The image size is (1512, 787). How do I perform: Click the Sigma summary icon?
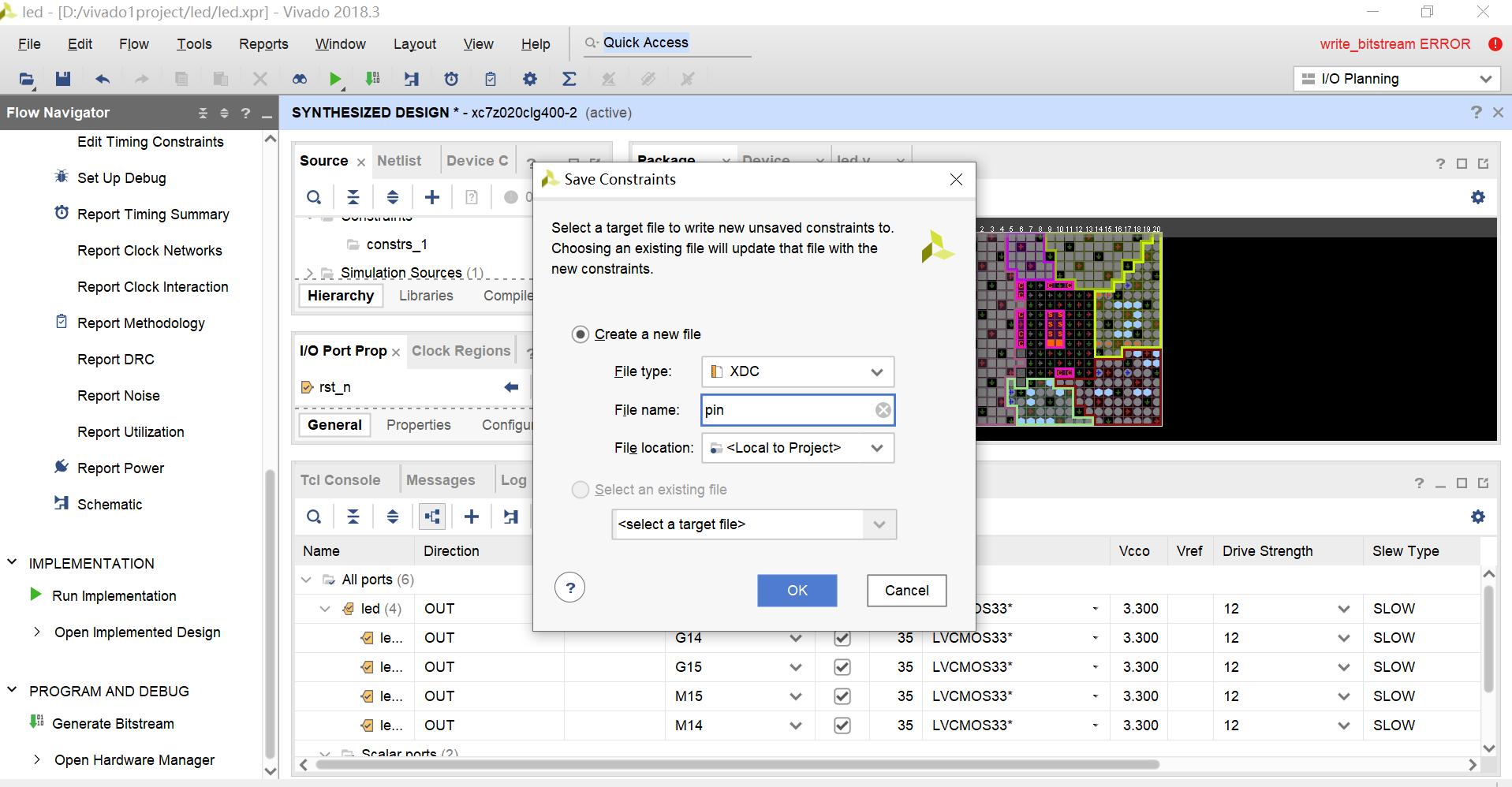(x=569, y=79)
